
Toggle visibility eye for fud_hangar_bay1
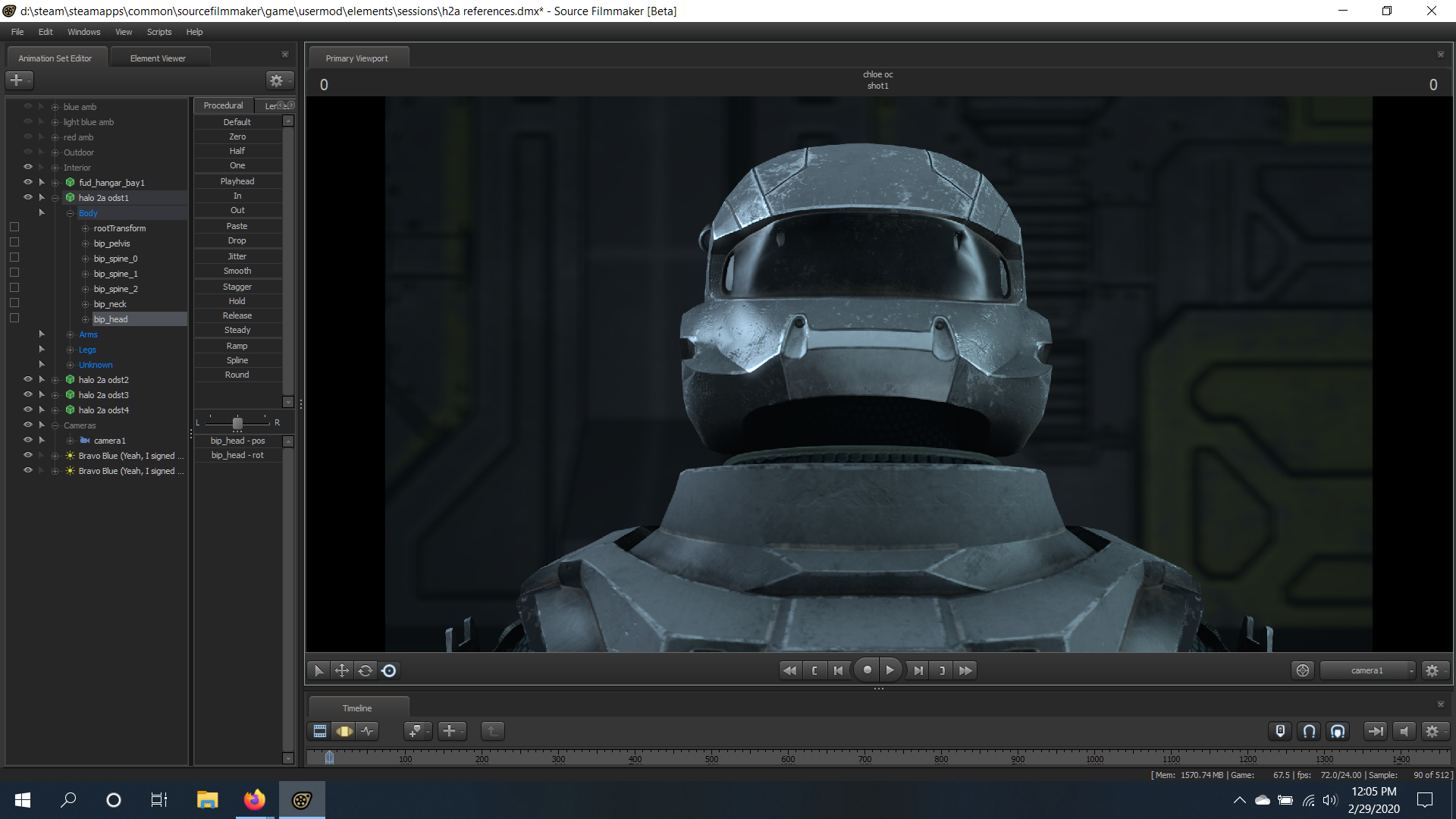pyautogui.click(x=28, y=182)
